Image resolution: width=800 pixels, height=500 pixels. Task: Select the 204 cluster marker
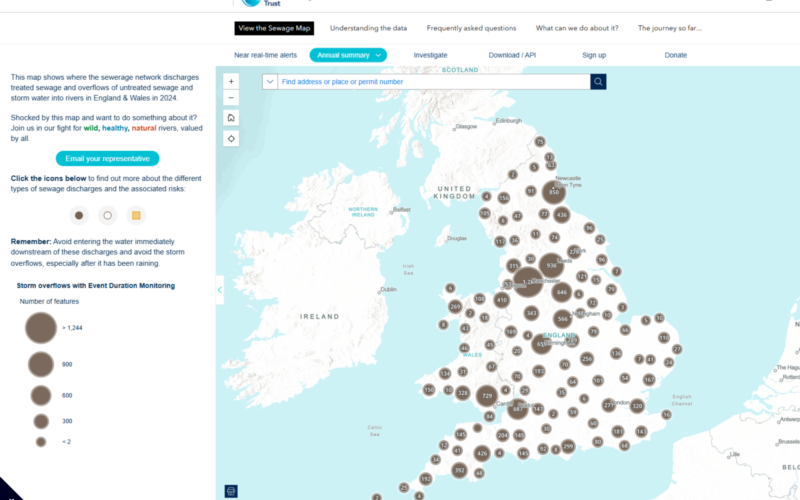tap(503, 435)
